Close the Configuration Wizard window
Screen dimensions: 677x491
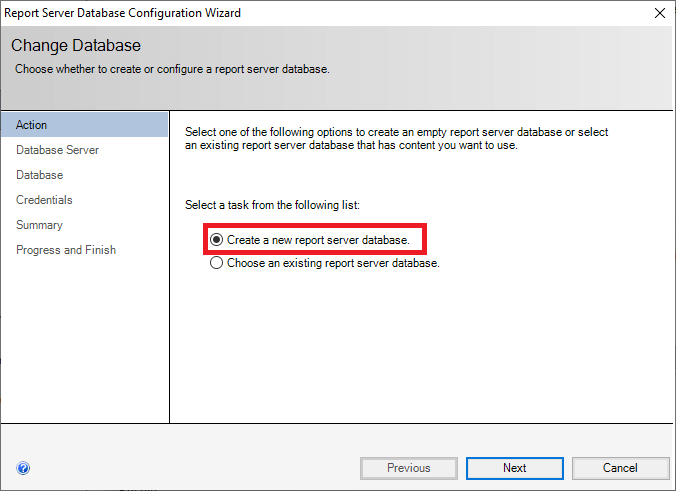point(660,13)
